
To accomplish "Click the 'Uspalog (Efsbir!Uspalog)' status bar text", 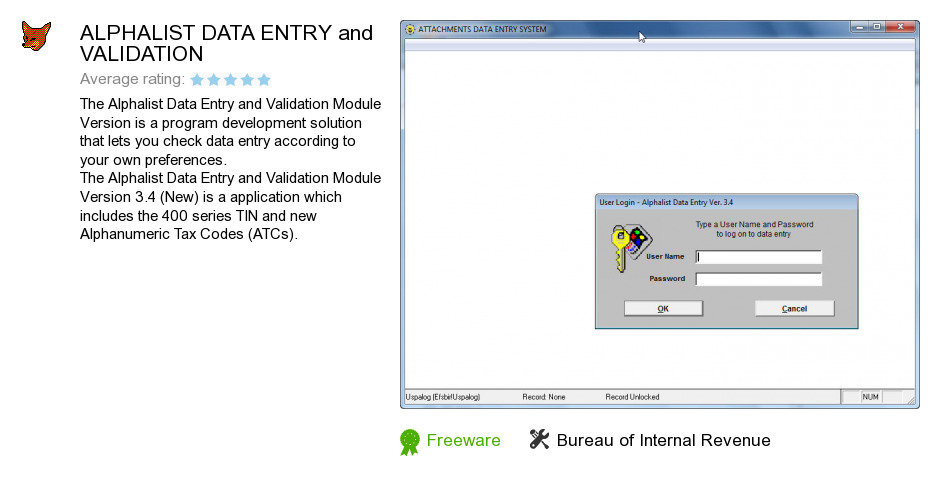I will pyautogui.click(x=442, y=397).
